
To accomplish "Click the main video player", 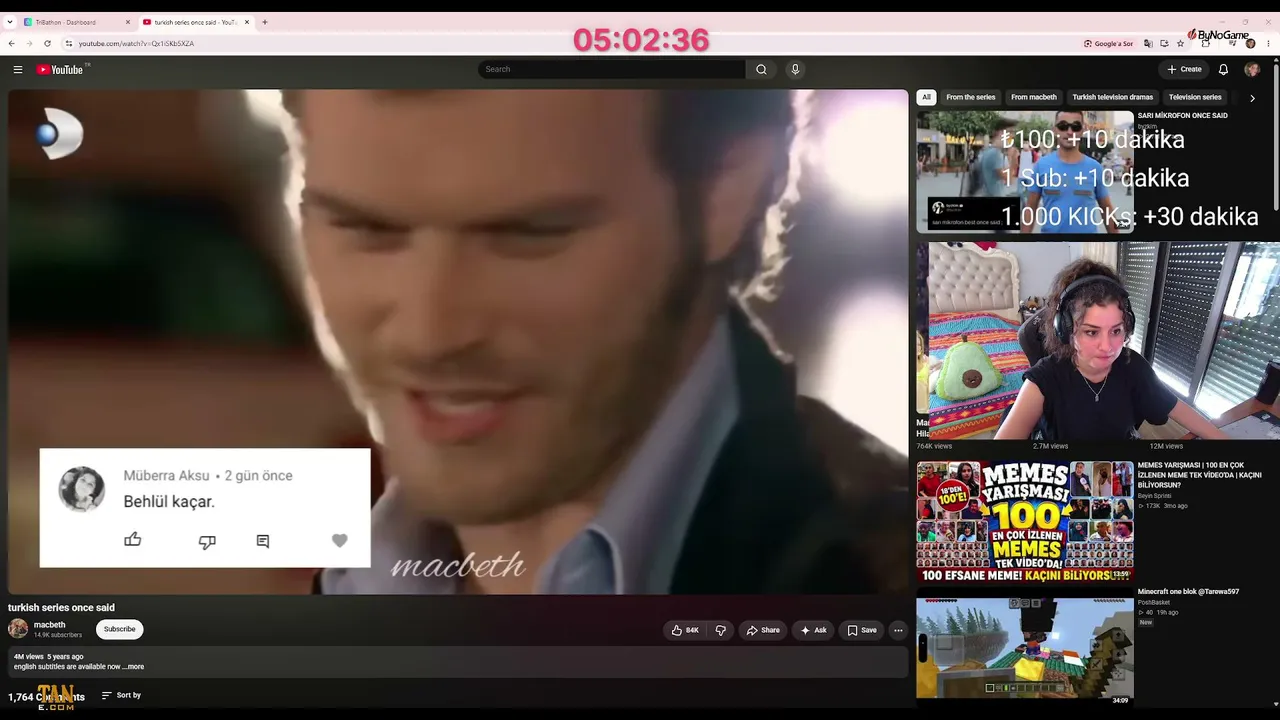I will 458,342.
